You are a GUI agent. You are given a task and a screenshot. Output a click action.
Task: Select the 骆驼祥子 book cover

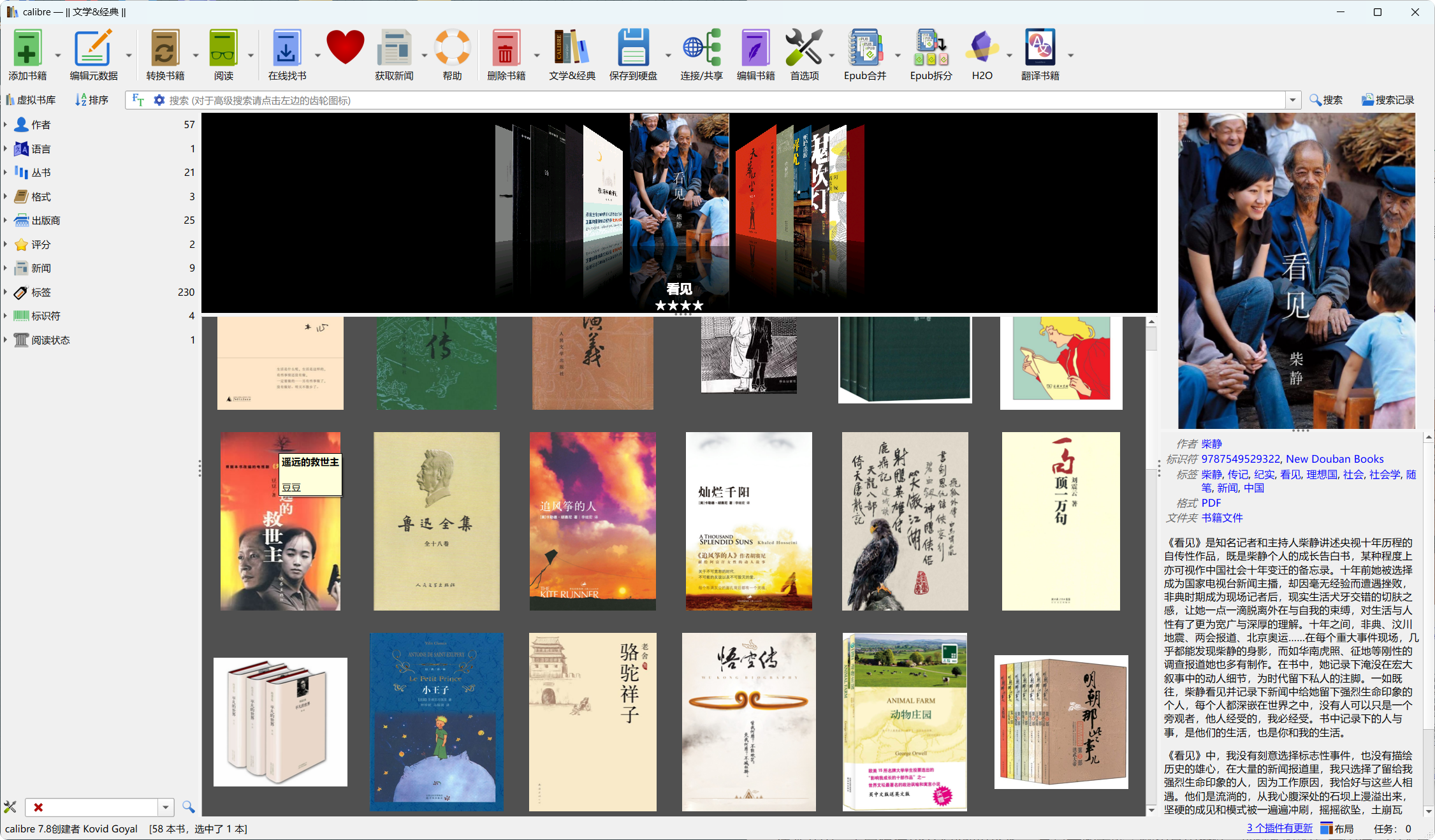(592, 722)
